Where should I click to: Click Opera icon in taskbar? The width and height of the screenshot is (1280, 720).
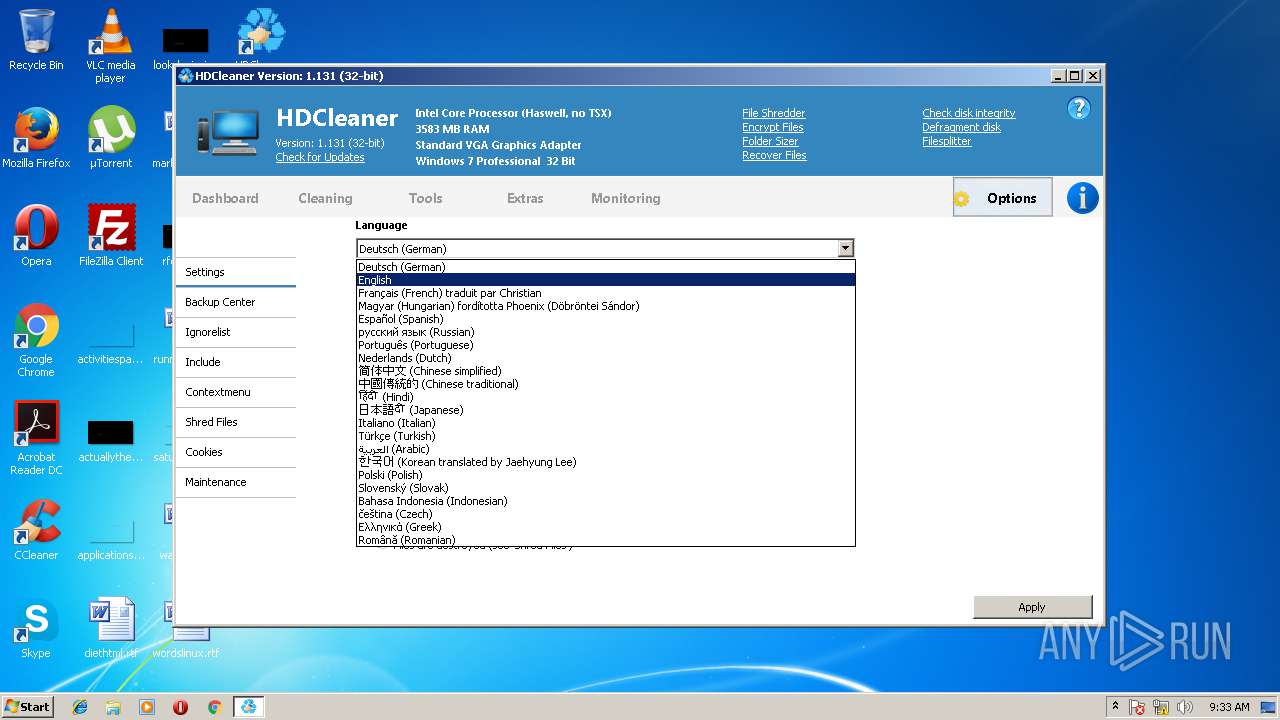point(180,707)
